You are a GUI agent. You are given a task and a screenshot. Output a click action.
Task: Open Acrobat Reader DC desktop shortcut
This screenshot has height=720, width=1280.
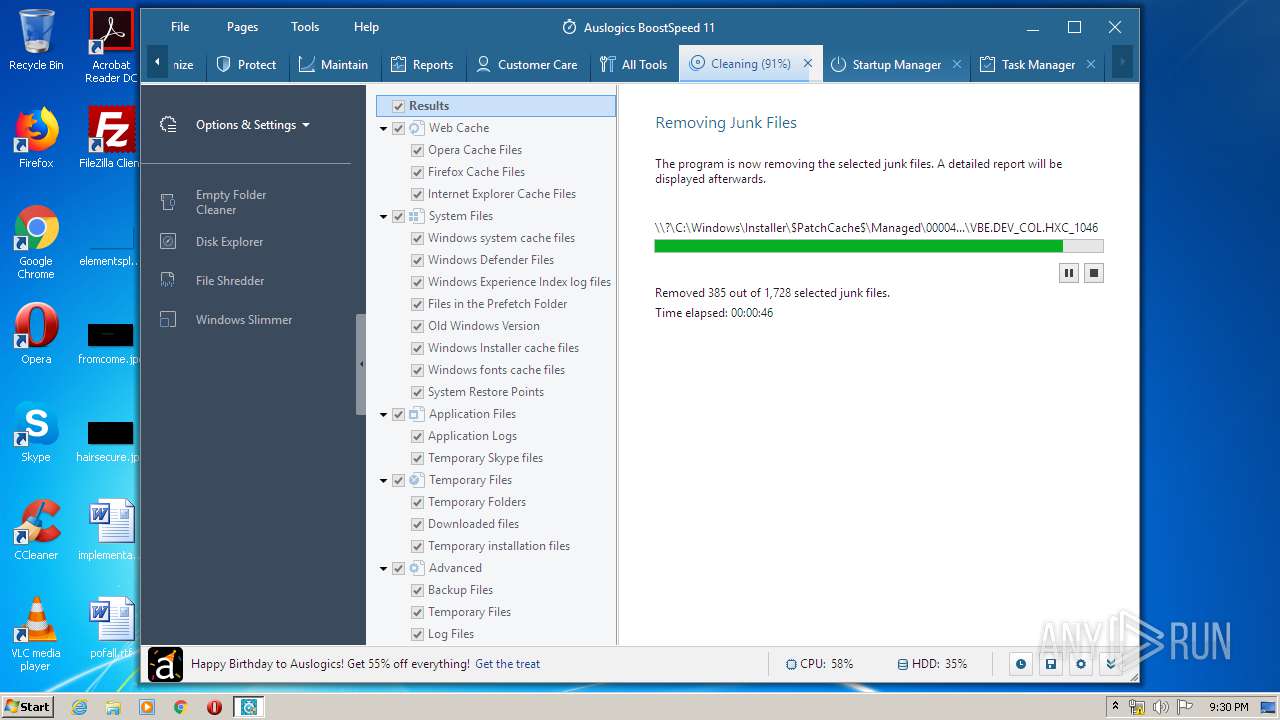pos(111,46)
